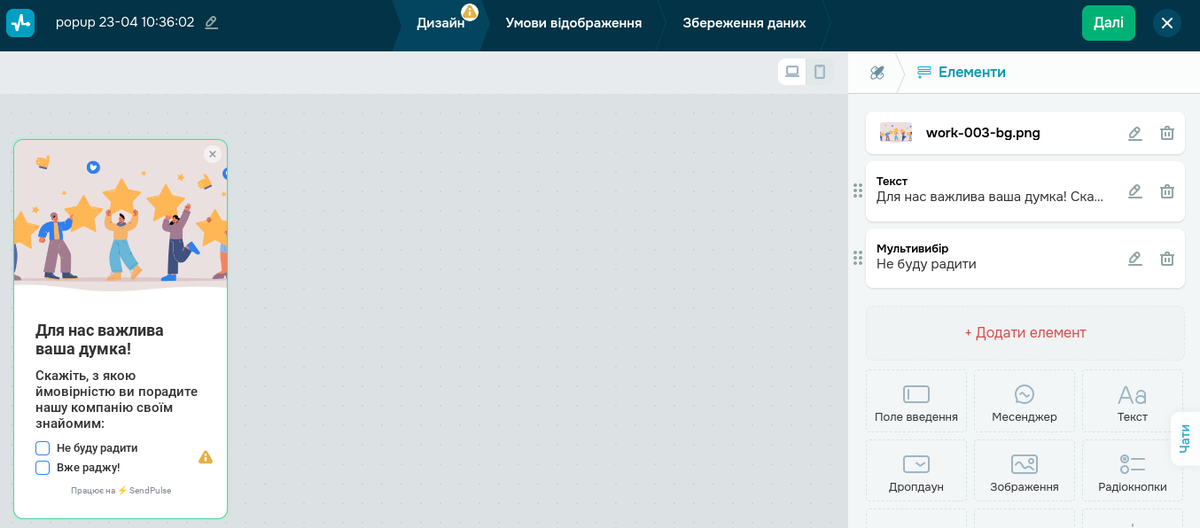Switch to desktop preview mode
Viewport: 1200px width, 528px height.
coord(792,72)
